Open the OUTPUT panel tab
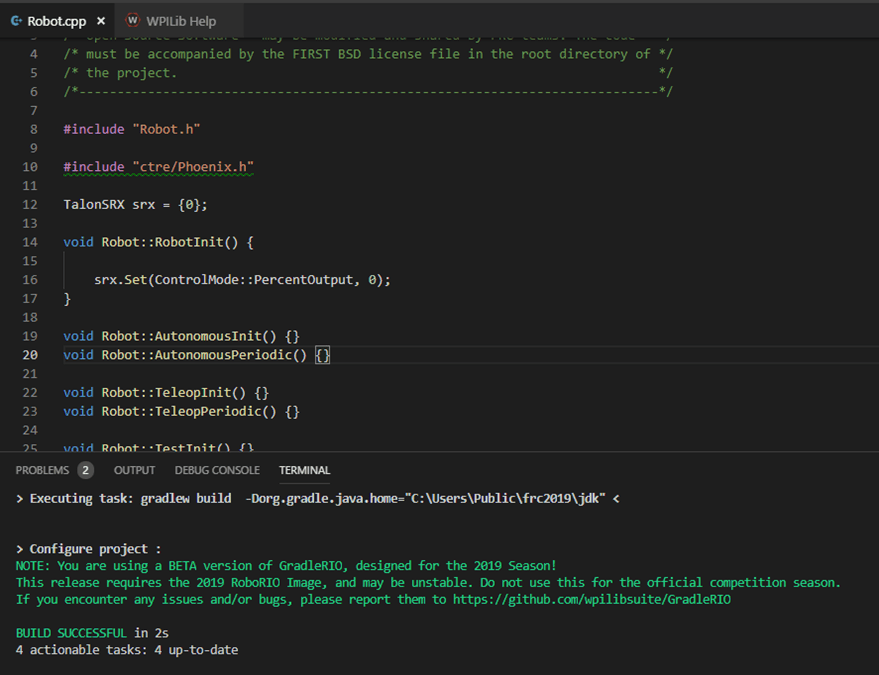 coord(135,470)
